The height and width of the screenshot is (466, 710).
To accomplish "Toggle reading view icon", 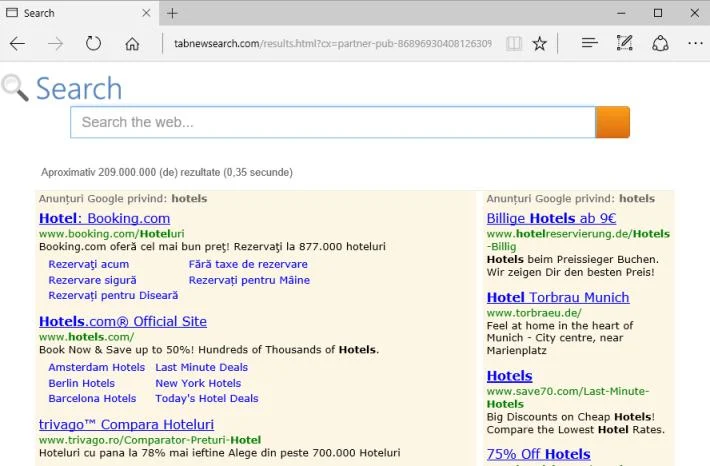I will [514, 43].
